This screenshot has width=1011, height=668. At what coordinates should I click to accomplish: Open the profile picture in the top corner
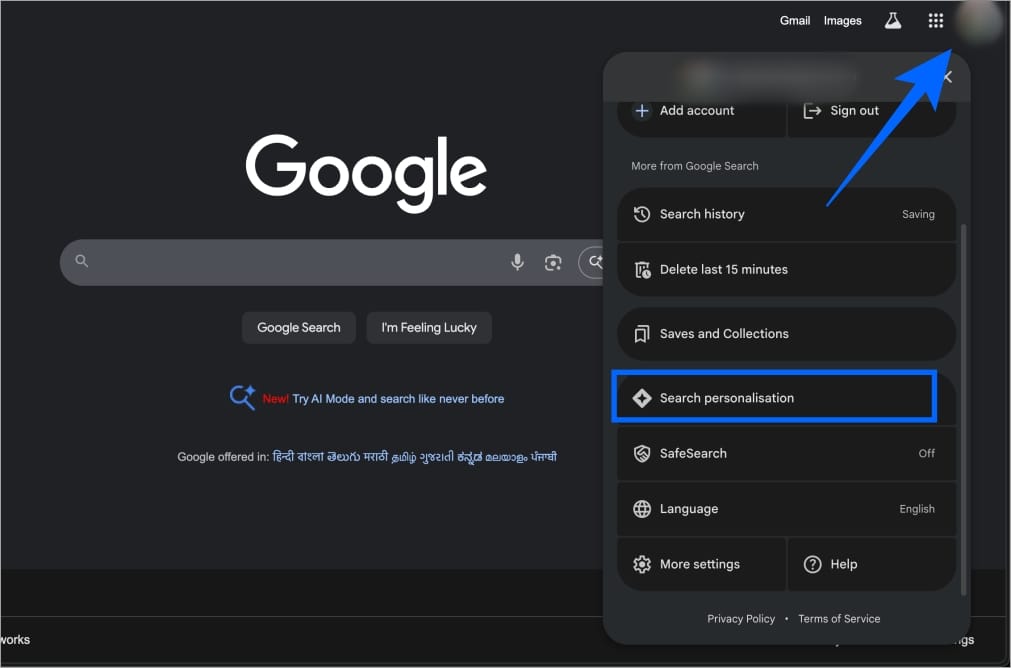point(979,22)
